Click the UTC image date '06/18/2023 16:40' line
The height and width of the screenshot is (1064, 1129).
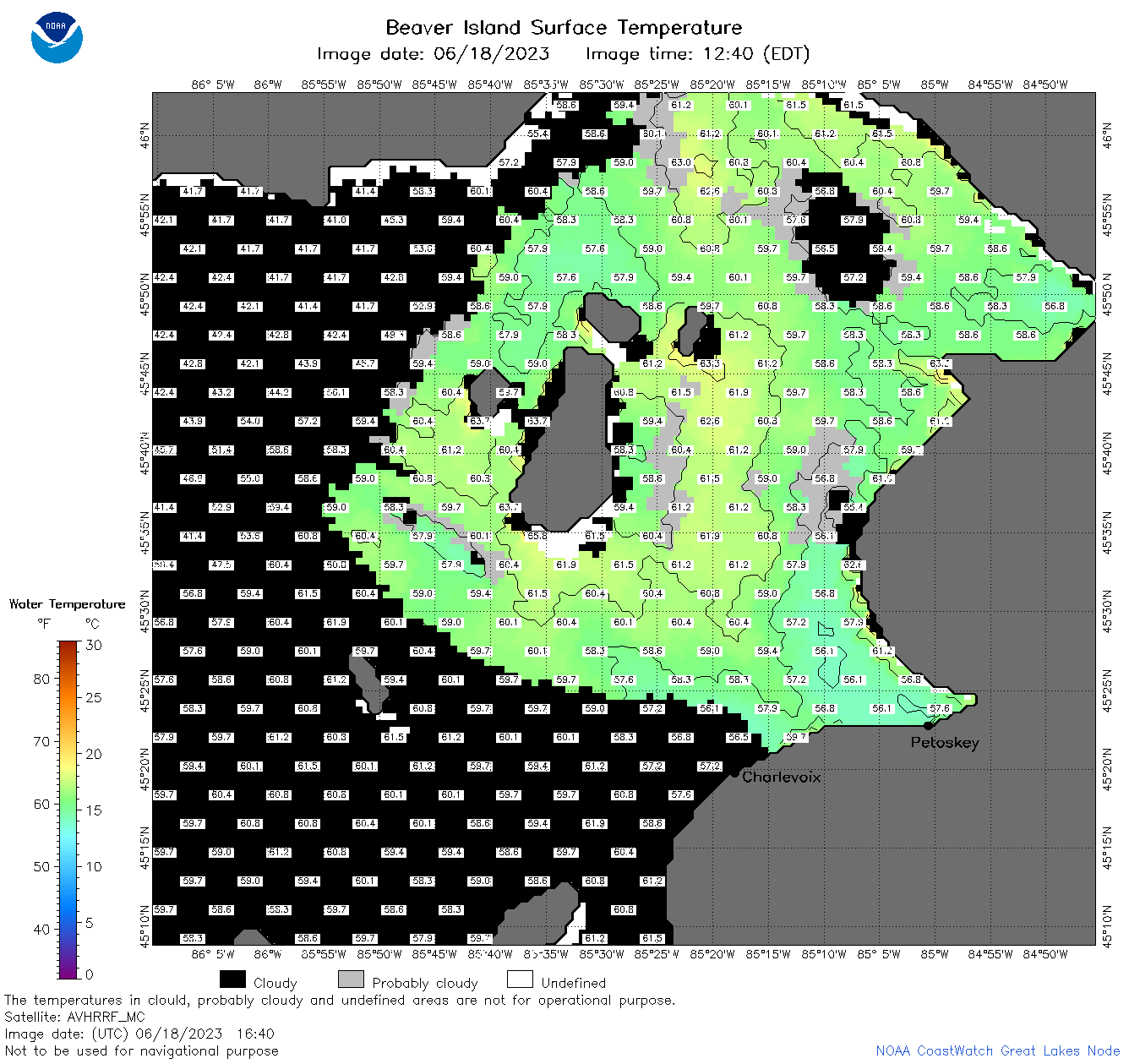coord(139,1034)
